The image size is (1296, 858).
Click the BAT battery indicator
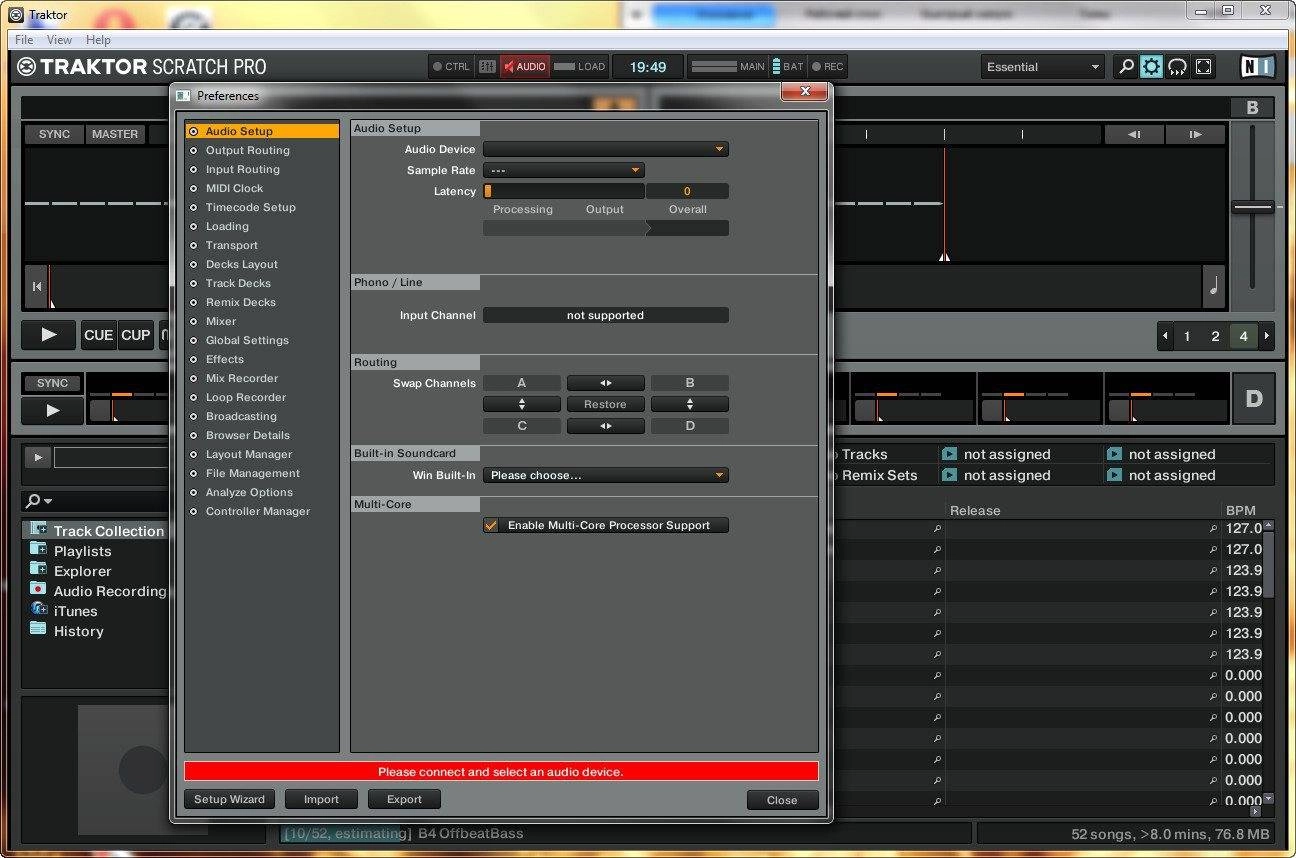coord(788,67)
